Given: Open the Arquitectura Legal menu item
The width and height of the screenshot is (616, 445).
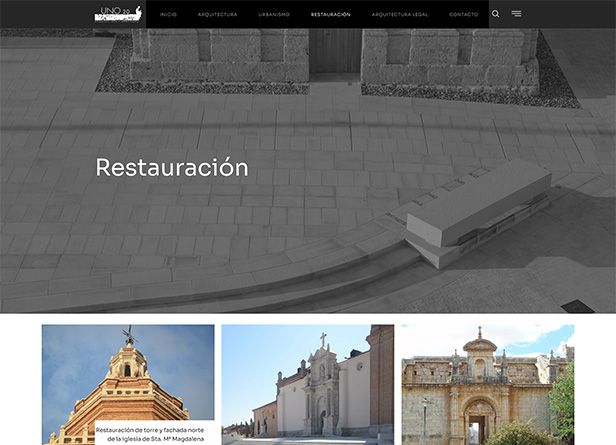Looking at the screenshot, I should click(x=400, y=15).
